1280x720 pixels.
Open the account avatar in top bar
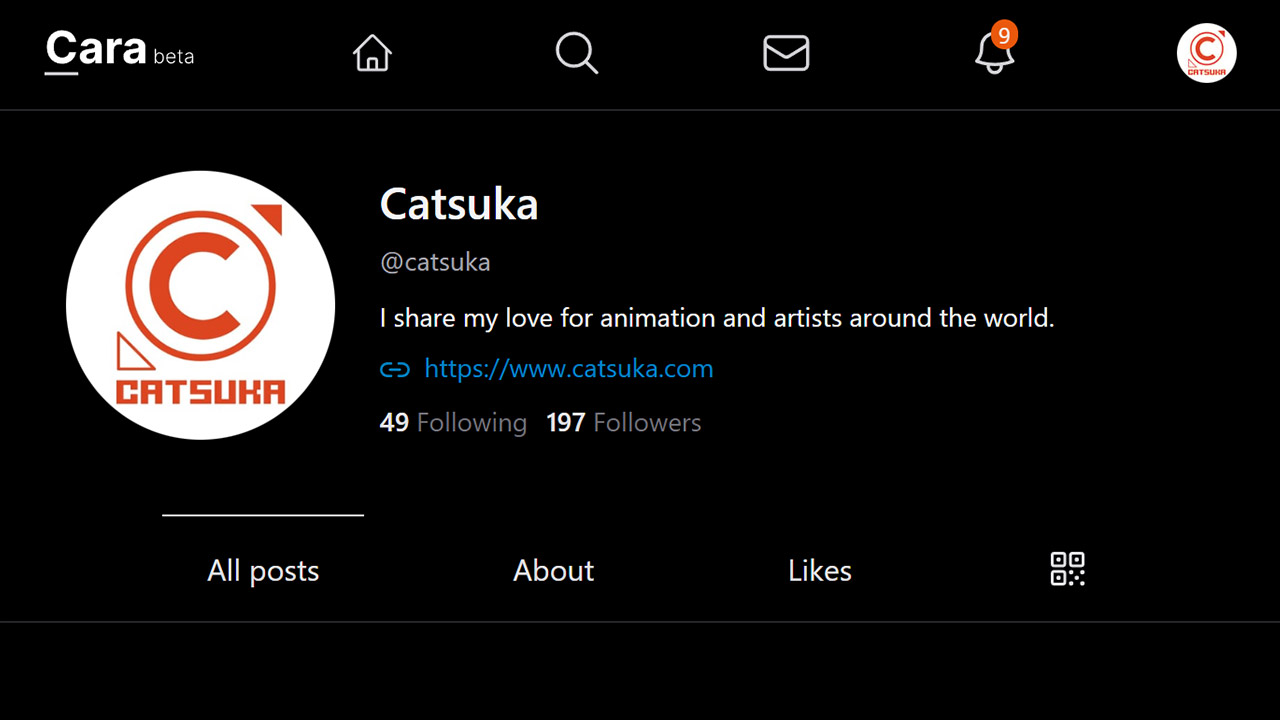click(1207, 53)
